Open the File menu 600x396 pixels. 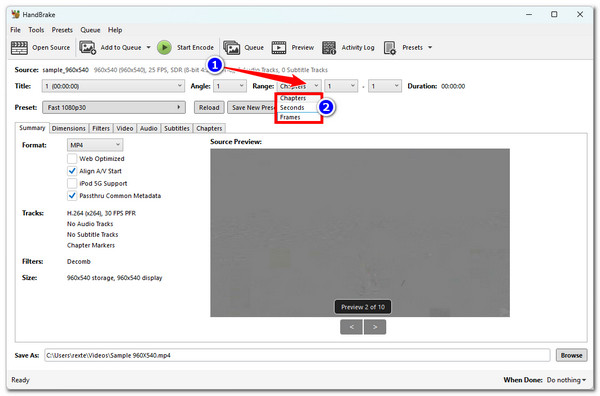point(15,30)
